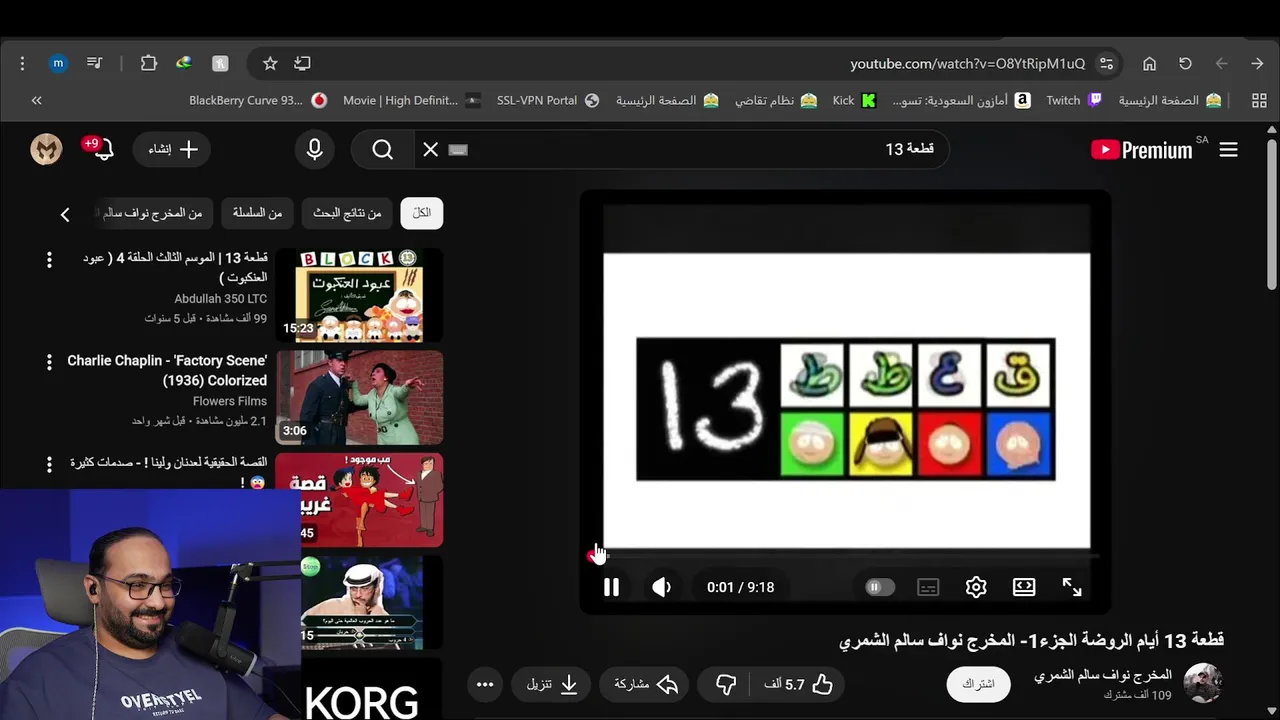
Task: Click the youtube.com address bar URL
Action: pos(967,63)
